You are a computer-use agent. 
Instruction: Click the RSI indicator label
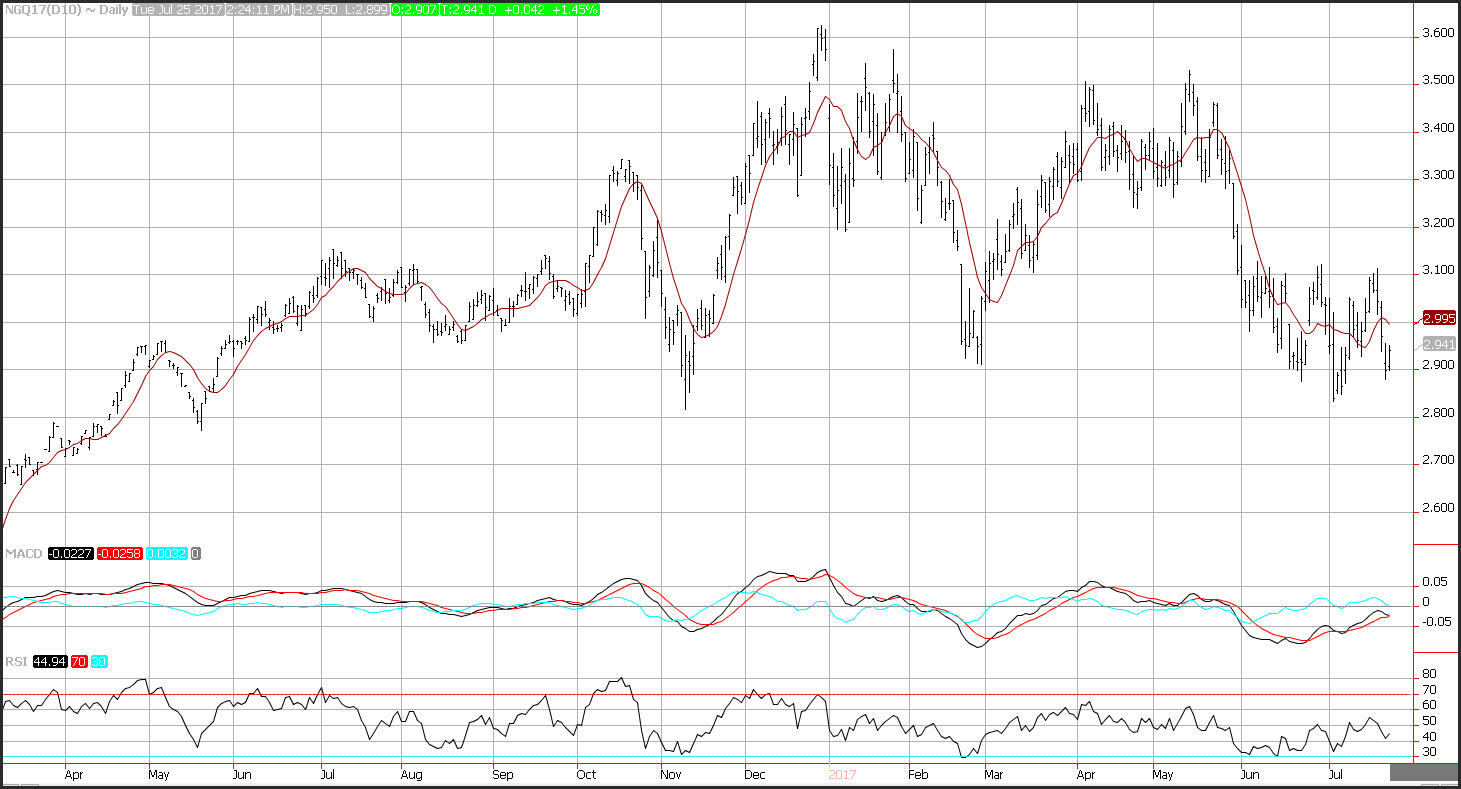coord(16,662)
